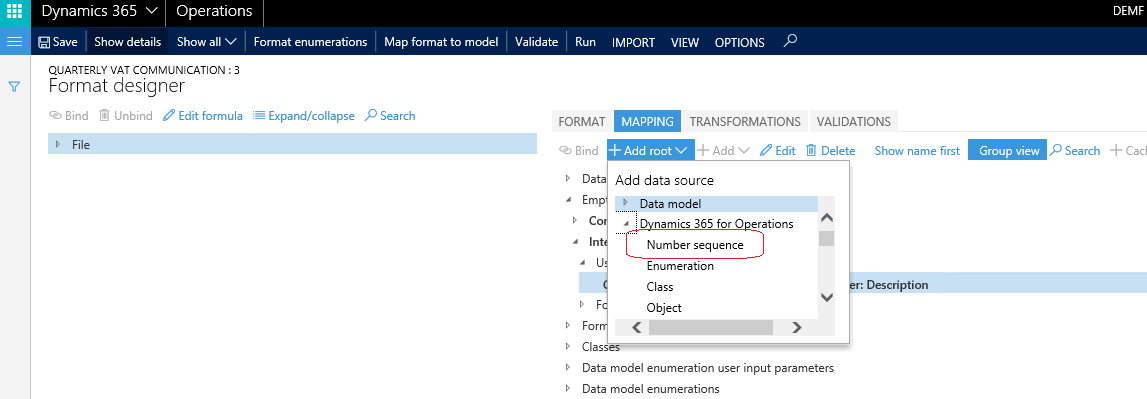1147x399 pixels.
Task: Open the app launcher waffle icon
Action: click(x=15, y=12)
